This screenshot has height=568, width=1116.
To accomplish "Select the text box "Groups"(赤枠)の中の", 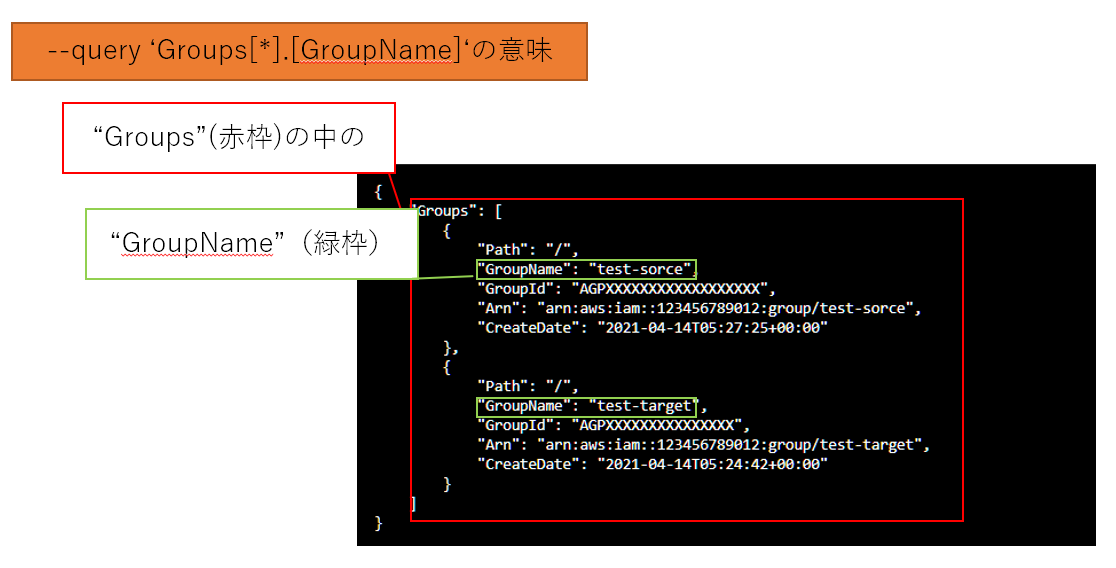I will 228,137.
